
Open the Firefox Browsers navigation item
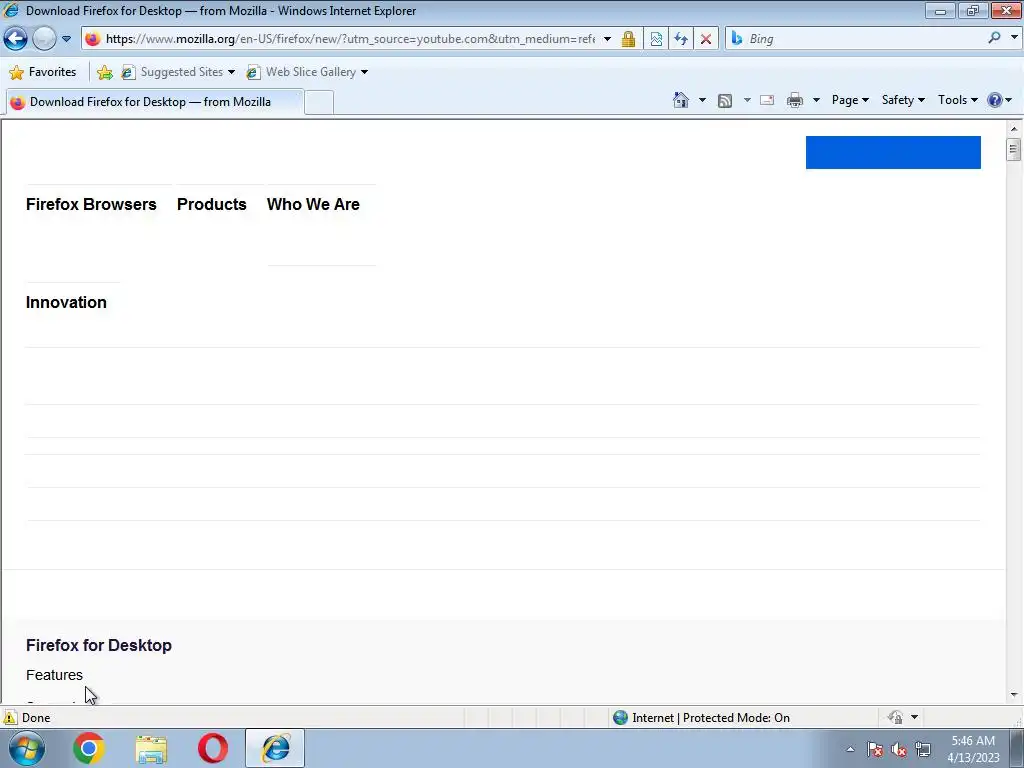pos(91,204)
